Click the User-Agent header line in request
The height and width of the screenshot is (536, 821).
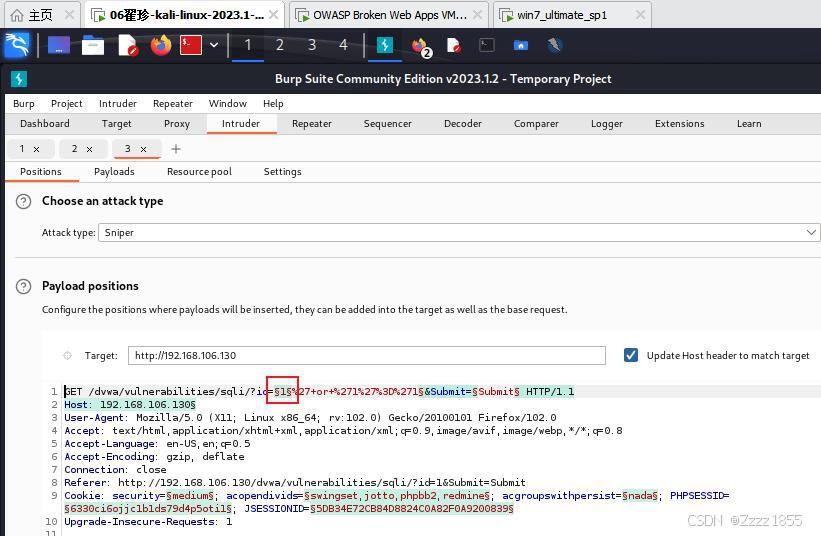click(x=310, y=418)
